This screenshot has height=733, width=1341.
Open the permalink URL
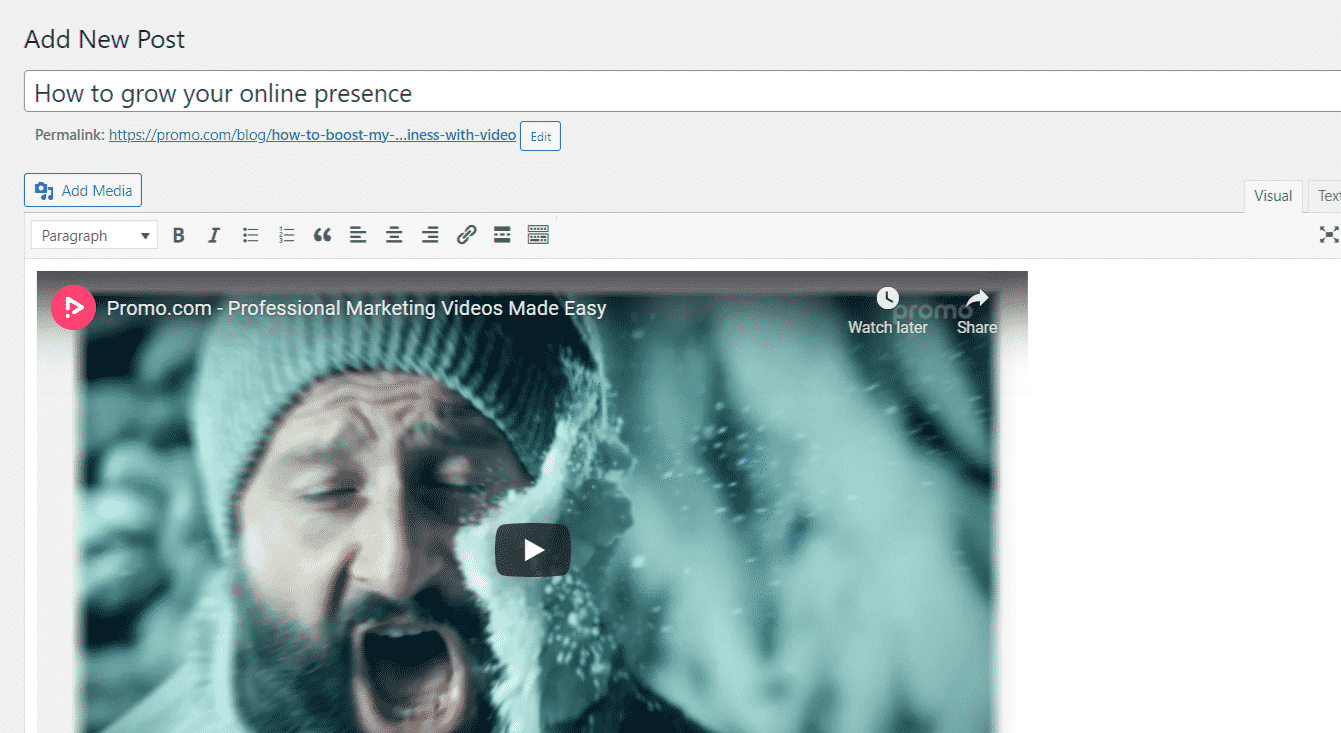[x=311, y=134]
